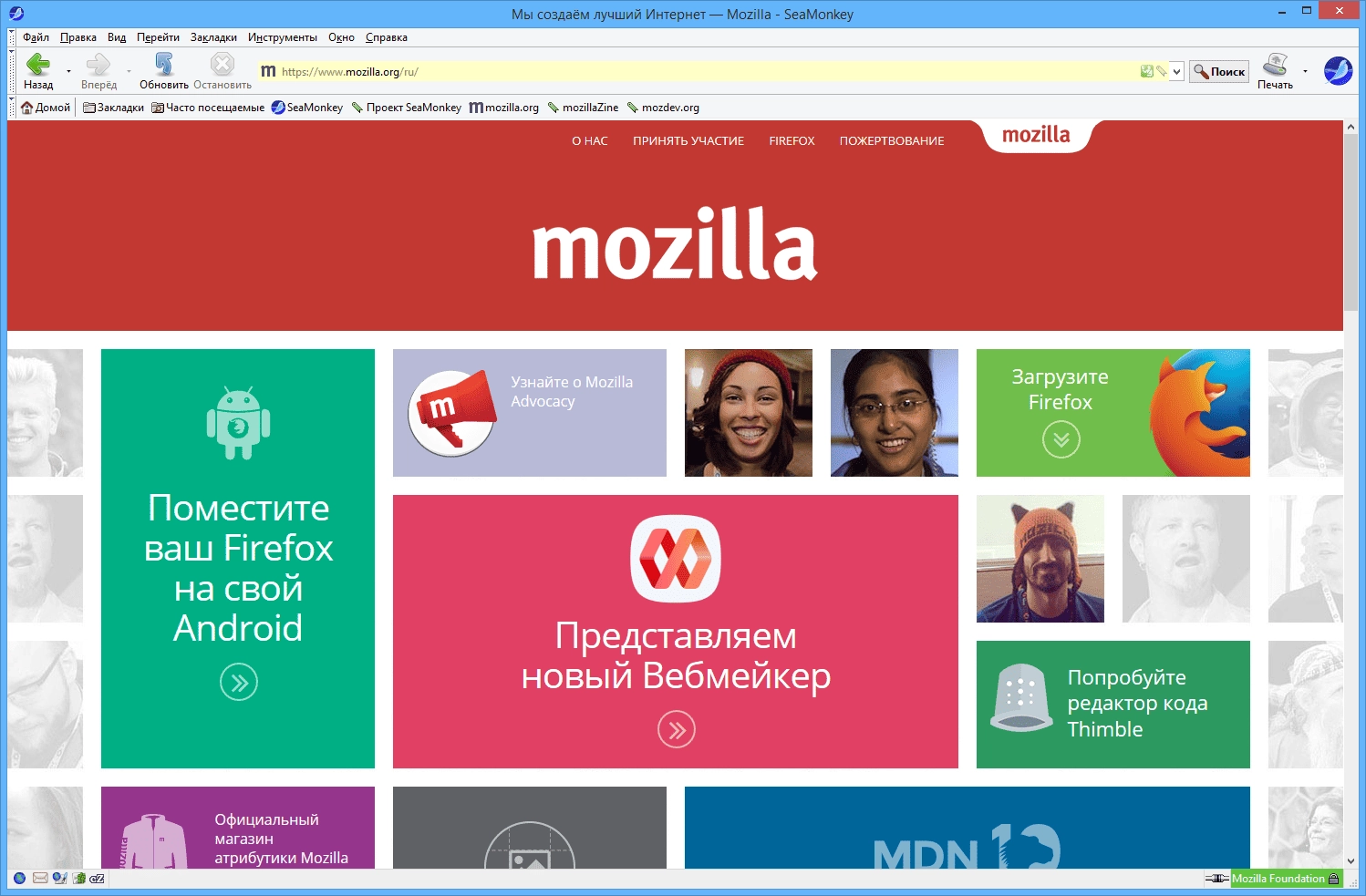Click the vertical scrollbar thumb
1366x896 pixels.
pyautogui.click(x=1350, y=223)
